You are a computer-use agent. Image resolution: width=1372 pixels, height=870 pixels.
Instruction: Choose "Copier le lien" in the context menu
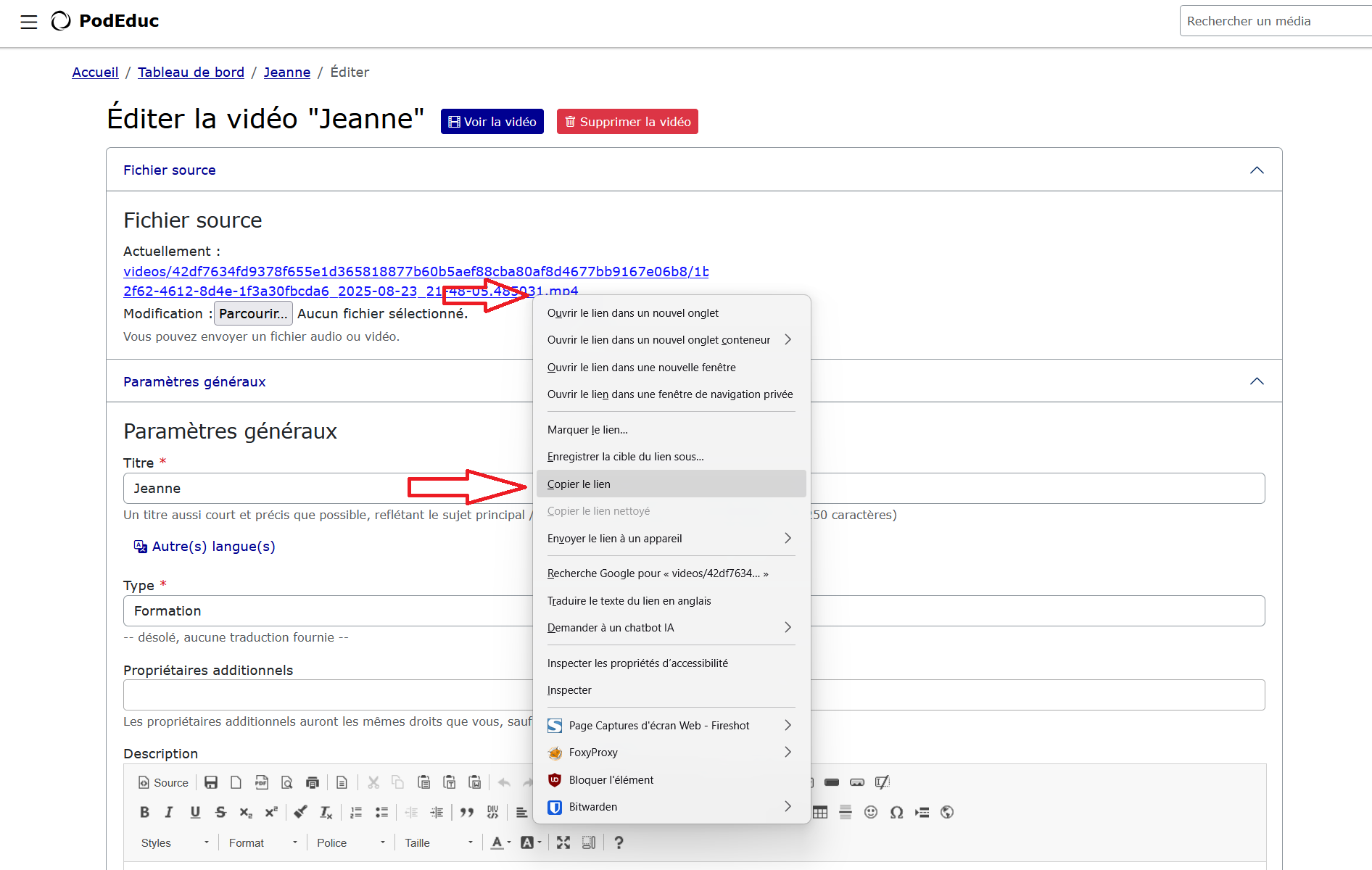click(579, 484)
